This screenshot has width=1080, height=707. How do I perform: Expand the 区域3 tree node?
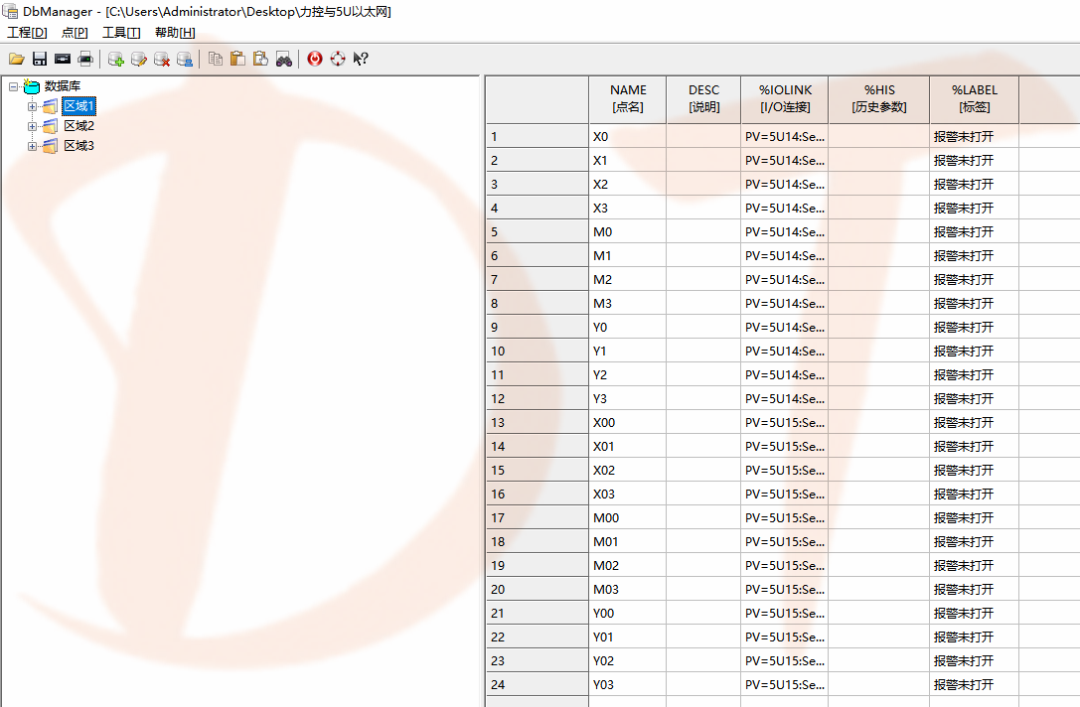32,147
